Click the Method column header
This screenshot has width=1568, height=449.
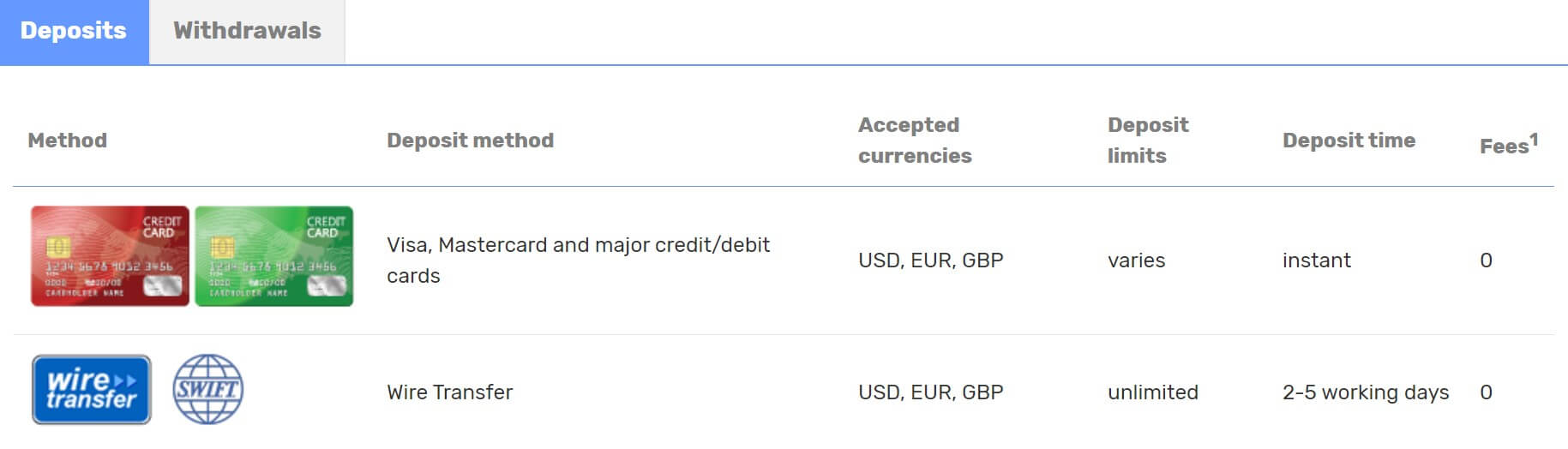pyautogui.click(x=68, y=141)
